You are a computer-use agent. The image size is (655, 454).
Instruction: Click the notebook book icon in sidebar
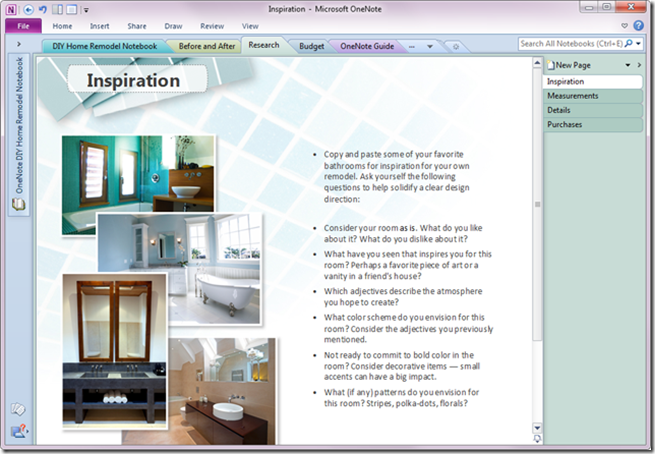[x=18, y=204]
